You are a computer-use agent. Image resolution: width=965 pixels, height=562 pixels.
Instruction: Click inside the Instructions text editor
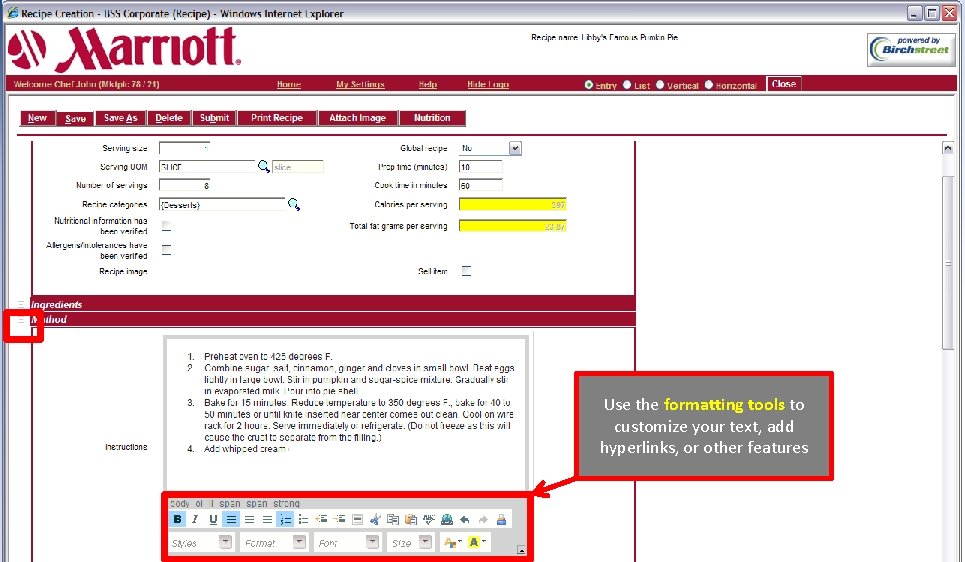[x=345, y=412]
